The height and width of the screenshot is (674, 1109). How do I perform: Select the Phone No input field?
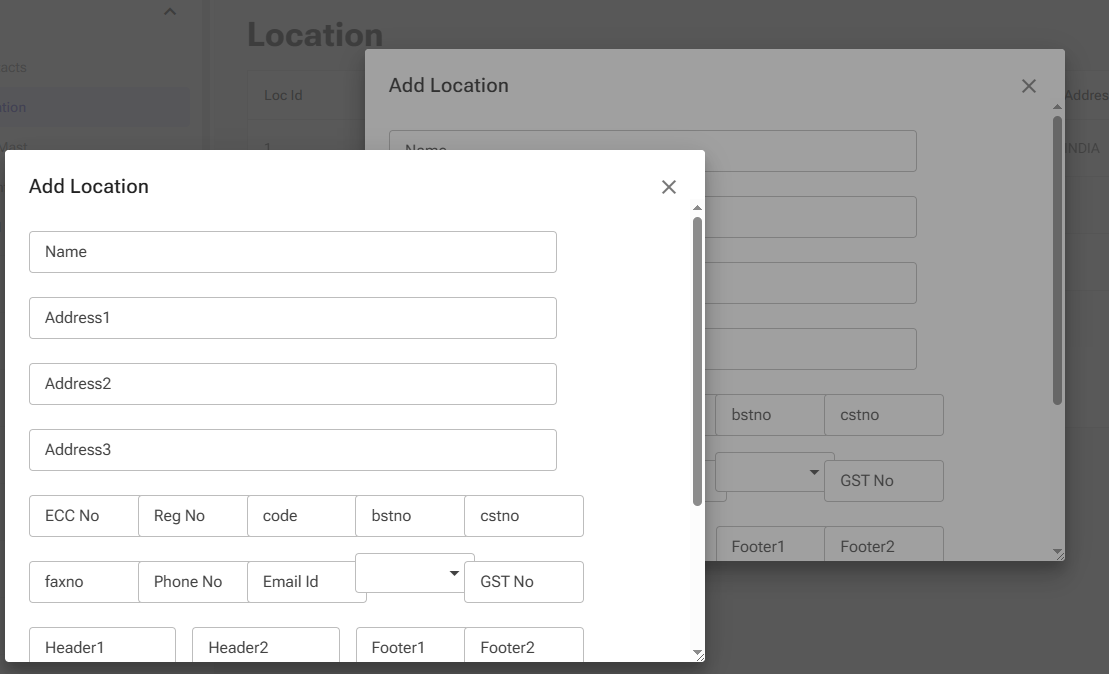[x=192, y=582]
